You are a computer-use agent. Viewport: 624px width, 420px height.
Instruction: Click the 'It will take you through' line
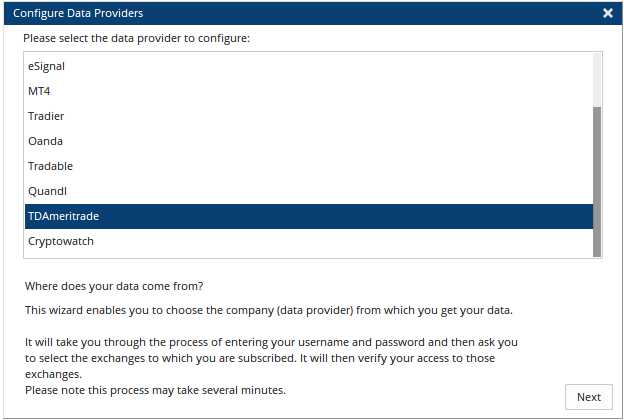coord(271,342)
